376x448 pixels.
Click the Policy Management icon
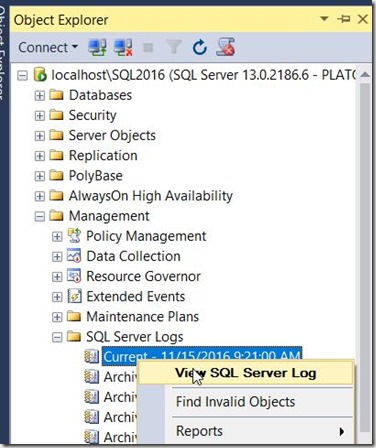74,236
